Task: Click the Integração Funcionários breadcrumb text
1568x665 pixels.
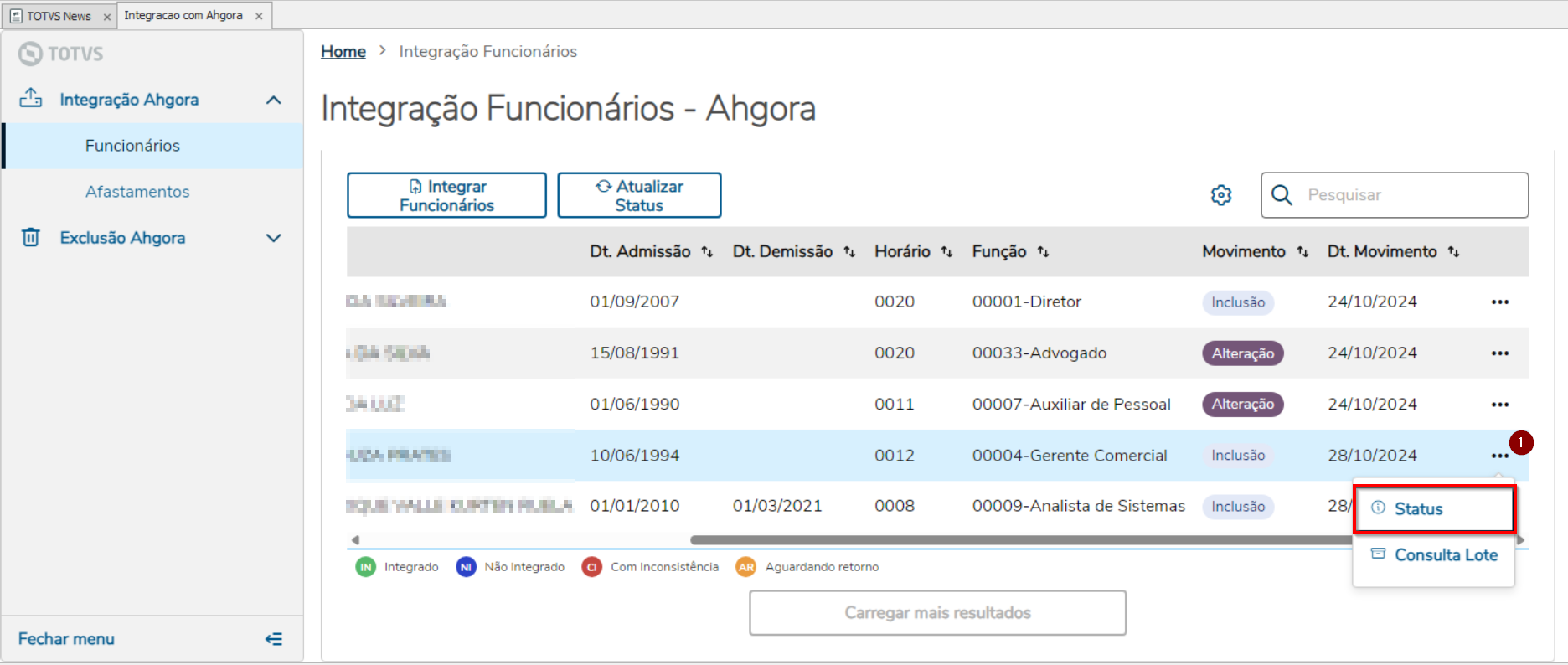Action: pos(488,52)
